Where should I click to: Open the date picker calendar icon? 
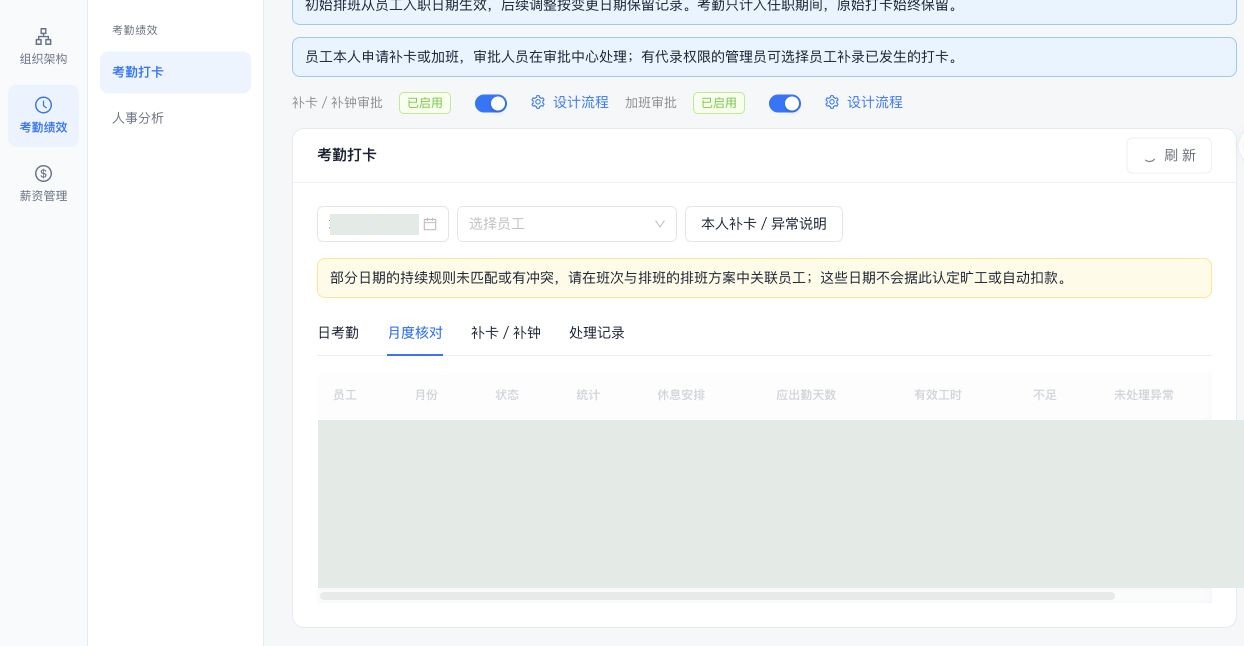(430, 224)
